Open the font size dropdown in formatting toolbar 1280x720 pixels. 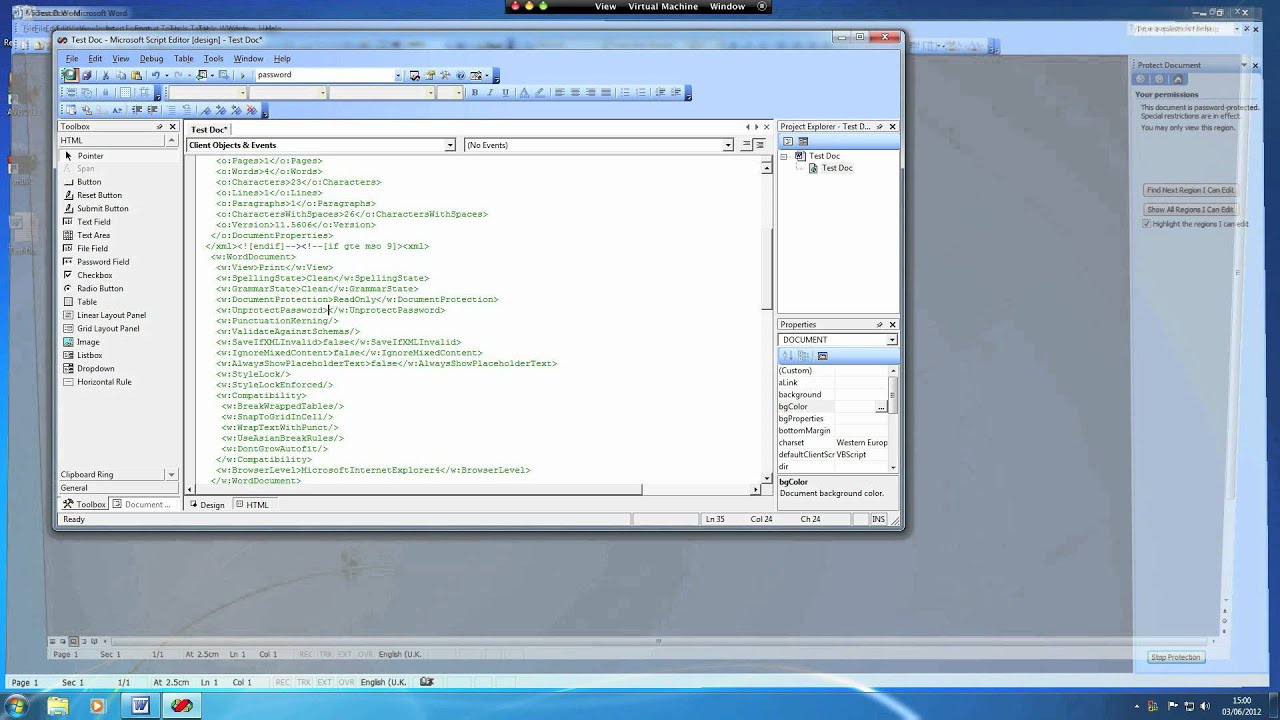pos(459,92)
